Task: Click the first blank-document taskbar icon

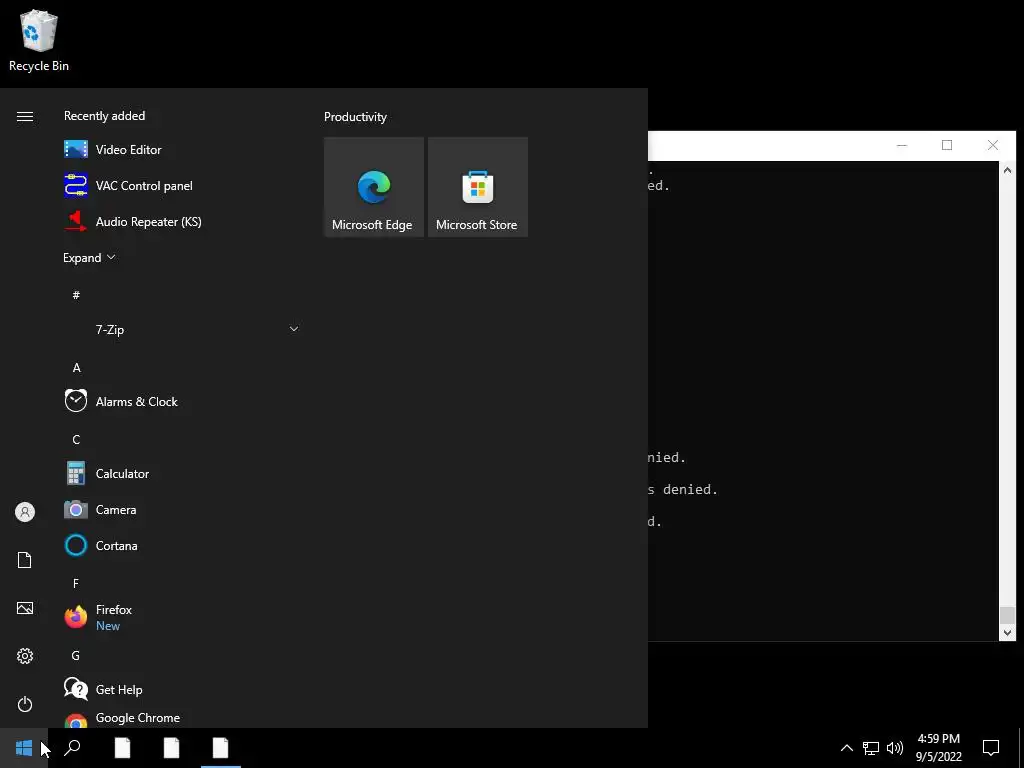Action: (123, 748)
